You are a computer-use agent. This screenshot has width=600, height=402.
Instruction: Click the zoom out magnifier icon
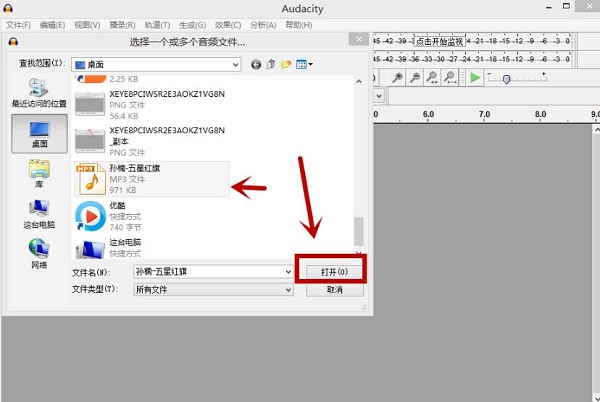click(415, 78)
